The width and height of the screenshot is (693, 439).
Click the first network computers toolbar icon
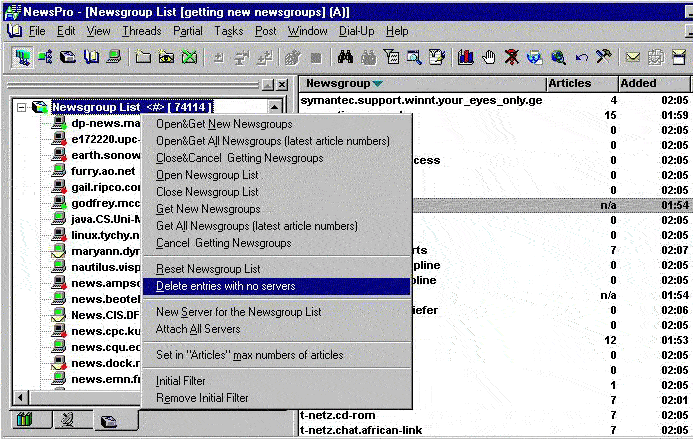pyautogui.click(x=22, y=57)
